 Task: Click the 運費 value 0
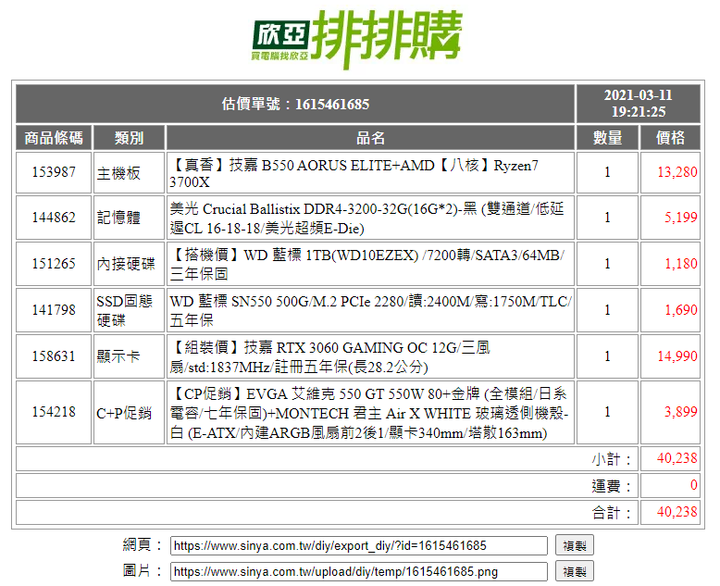point(694,485)
